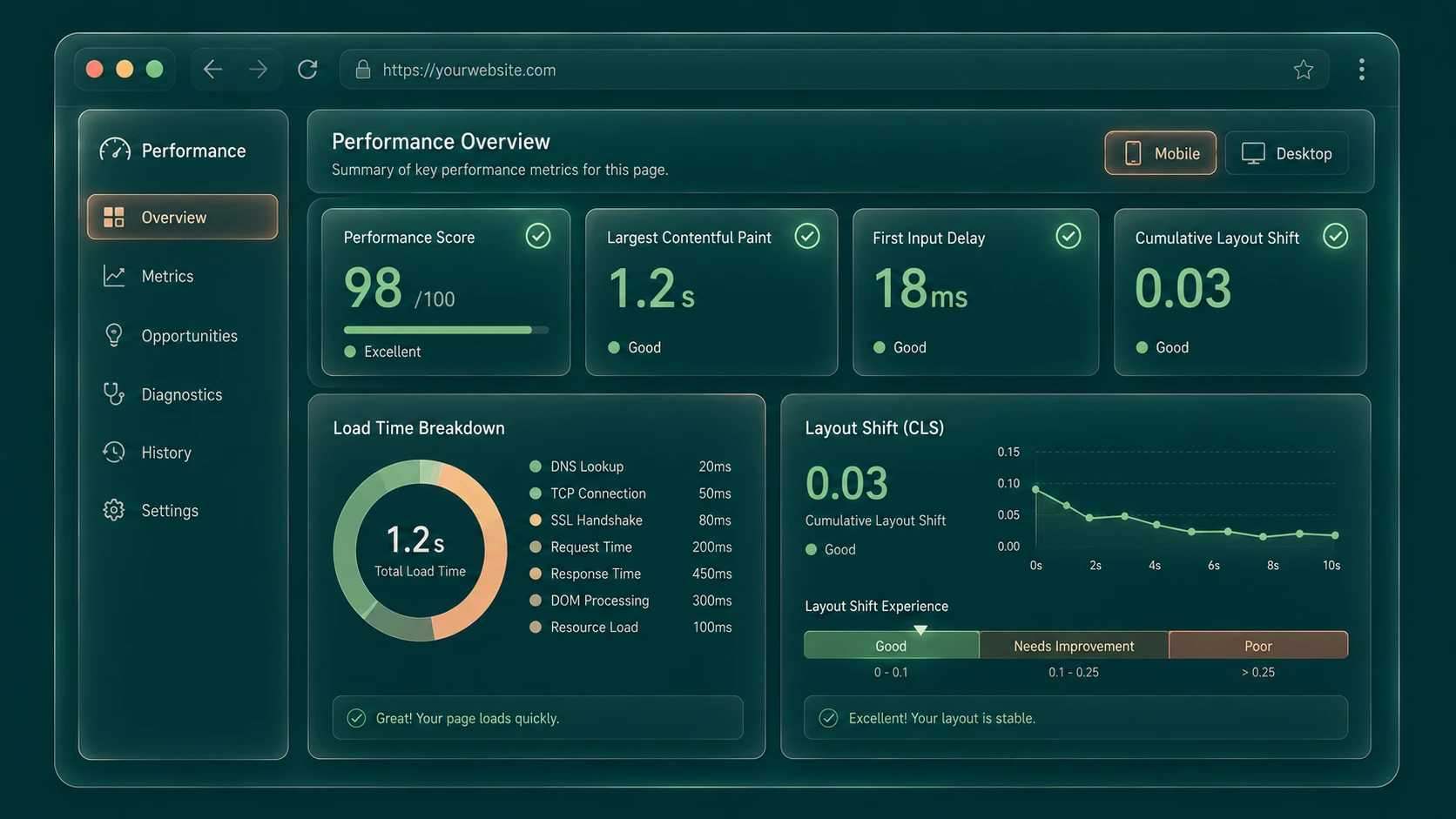Click the Poor segment of the scale
This screenshot has height=819, width=1456.
click(1258, 645)
